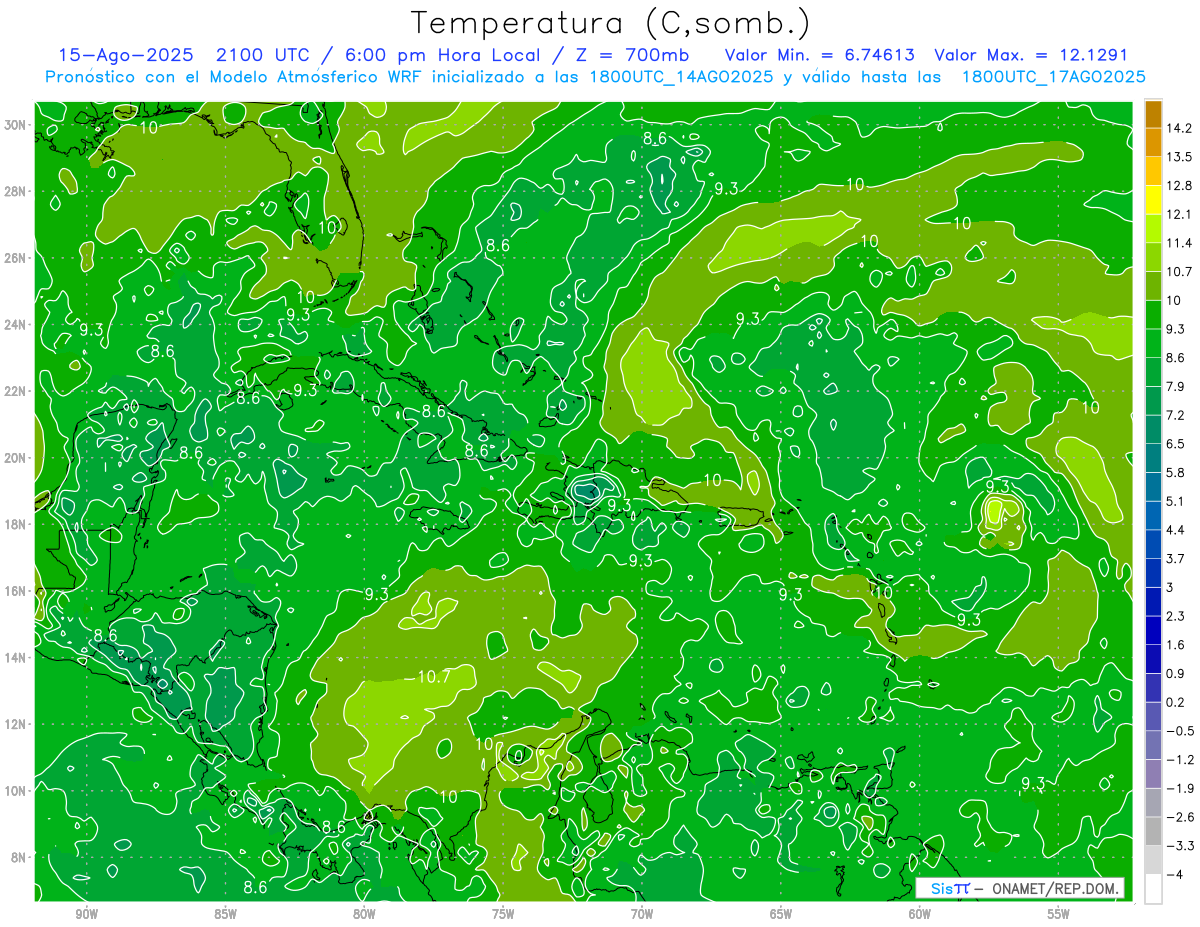Click the 3.7 colorbar scale label
Viewport: 1200px width, 927px height.
(x=1176, y=559)
